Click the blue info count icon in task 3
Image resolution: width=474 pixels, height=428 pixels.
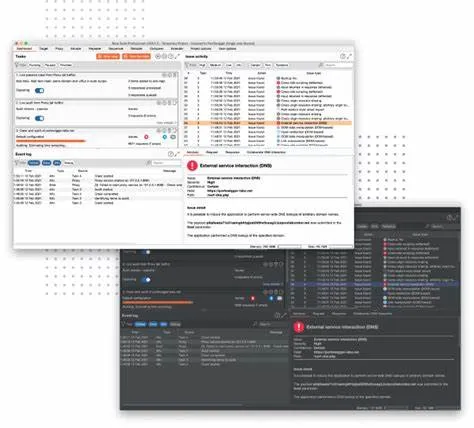coord(165,137)
